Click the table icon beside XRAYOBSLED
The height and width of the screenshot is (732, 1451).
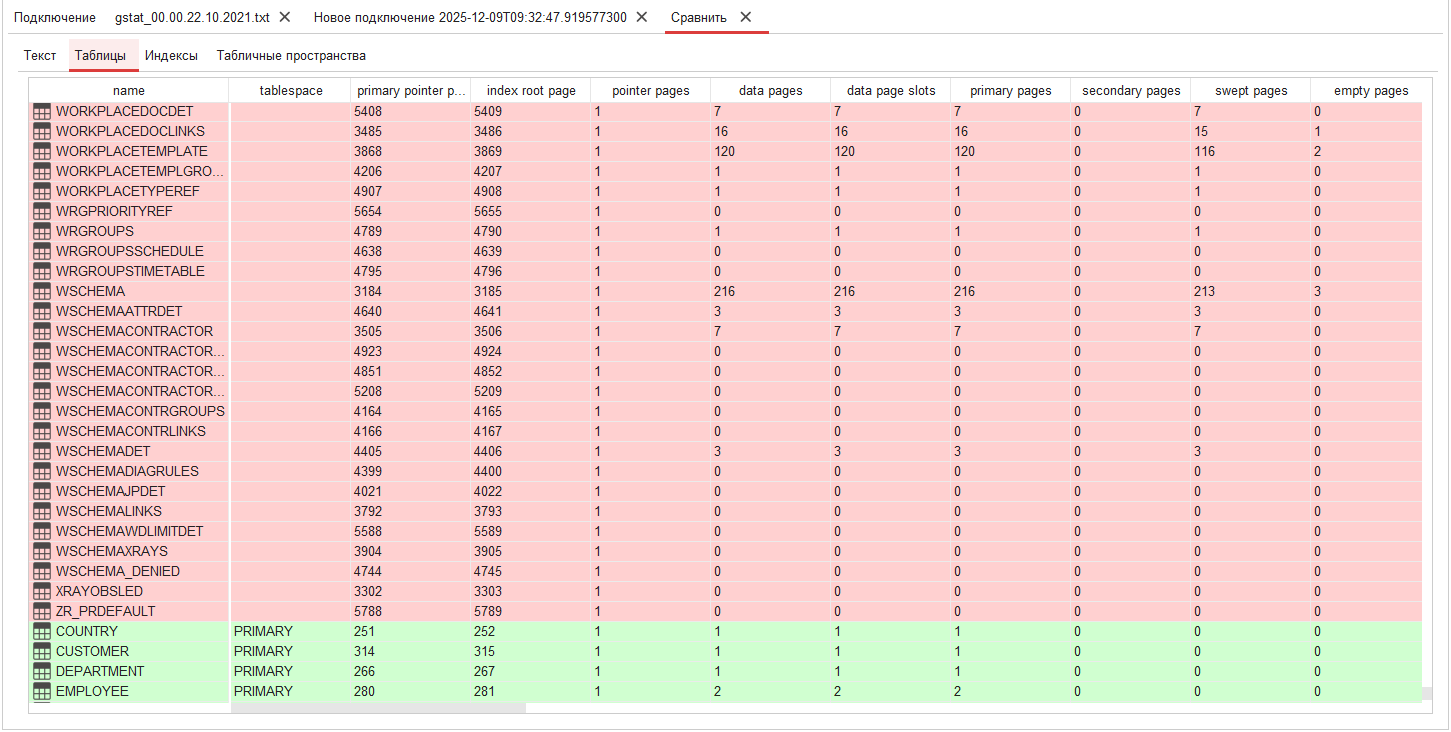click(41, 591)
